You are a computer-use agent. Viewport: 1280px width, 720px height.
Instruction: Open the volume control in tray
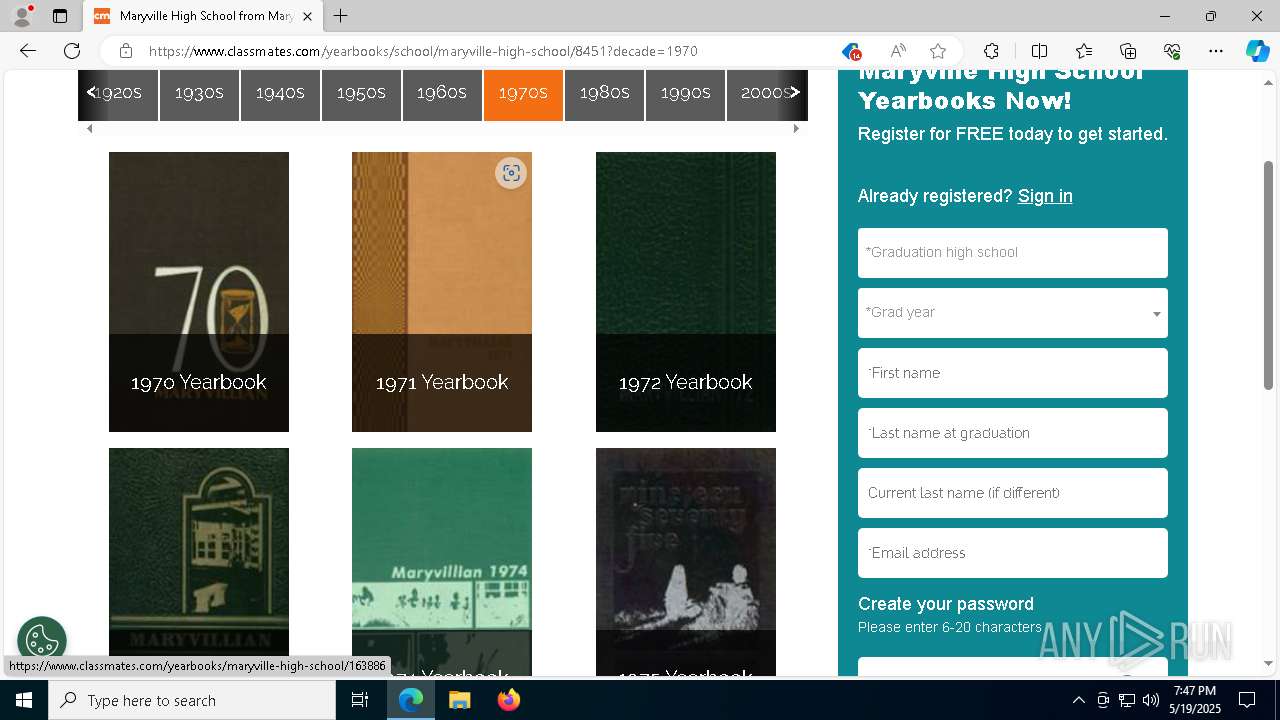point(1150,700)
